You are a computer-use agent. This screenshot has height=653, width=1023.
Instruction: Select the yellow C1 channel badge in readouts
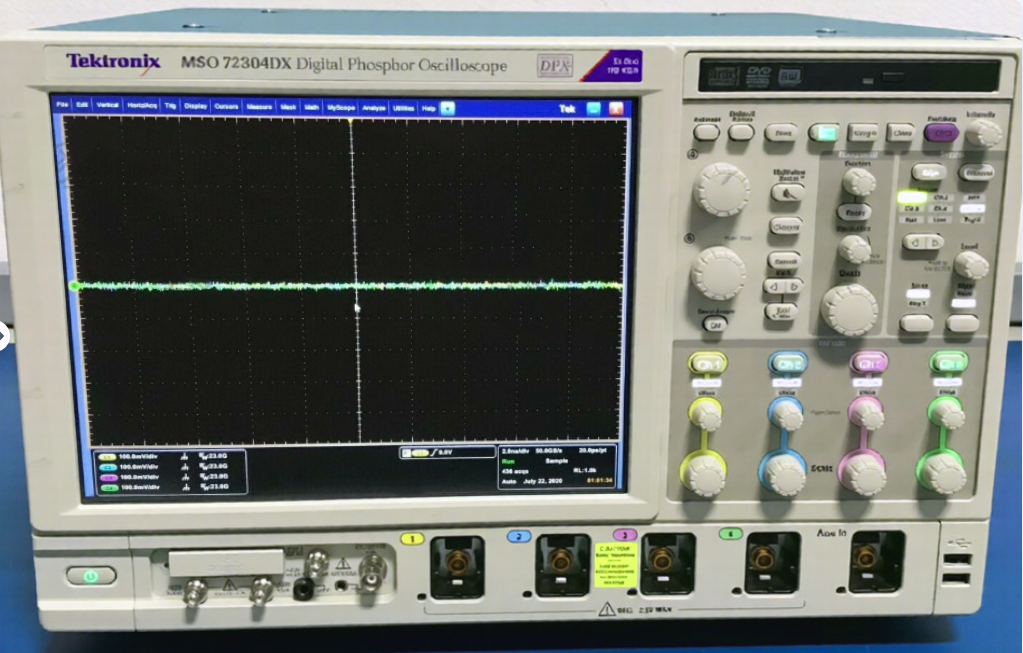pyautogui.click(x=107, y=456)
